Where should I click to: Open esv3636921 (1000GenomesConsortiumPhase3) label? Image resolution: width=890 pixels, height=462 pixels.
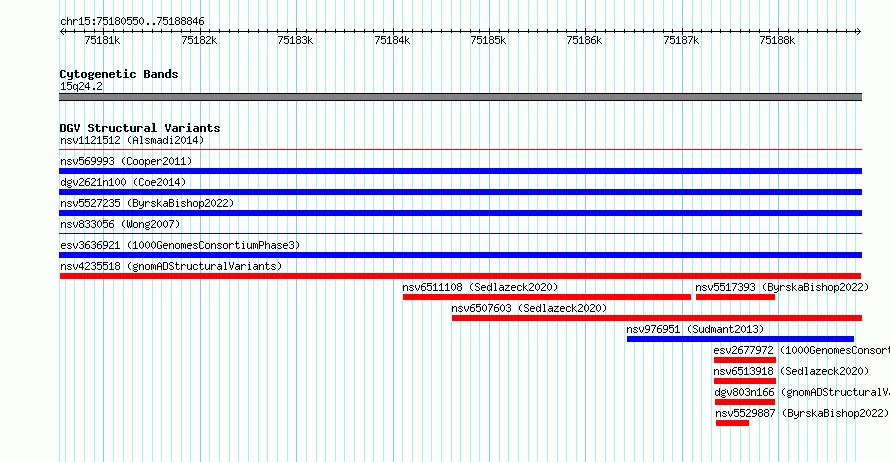[x=180, y=245]
